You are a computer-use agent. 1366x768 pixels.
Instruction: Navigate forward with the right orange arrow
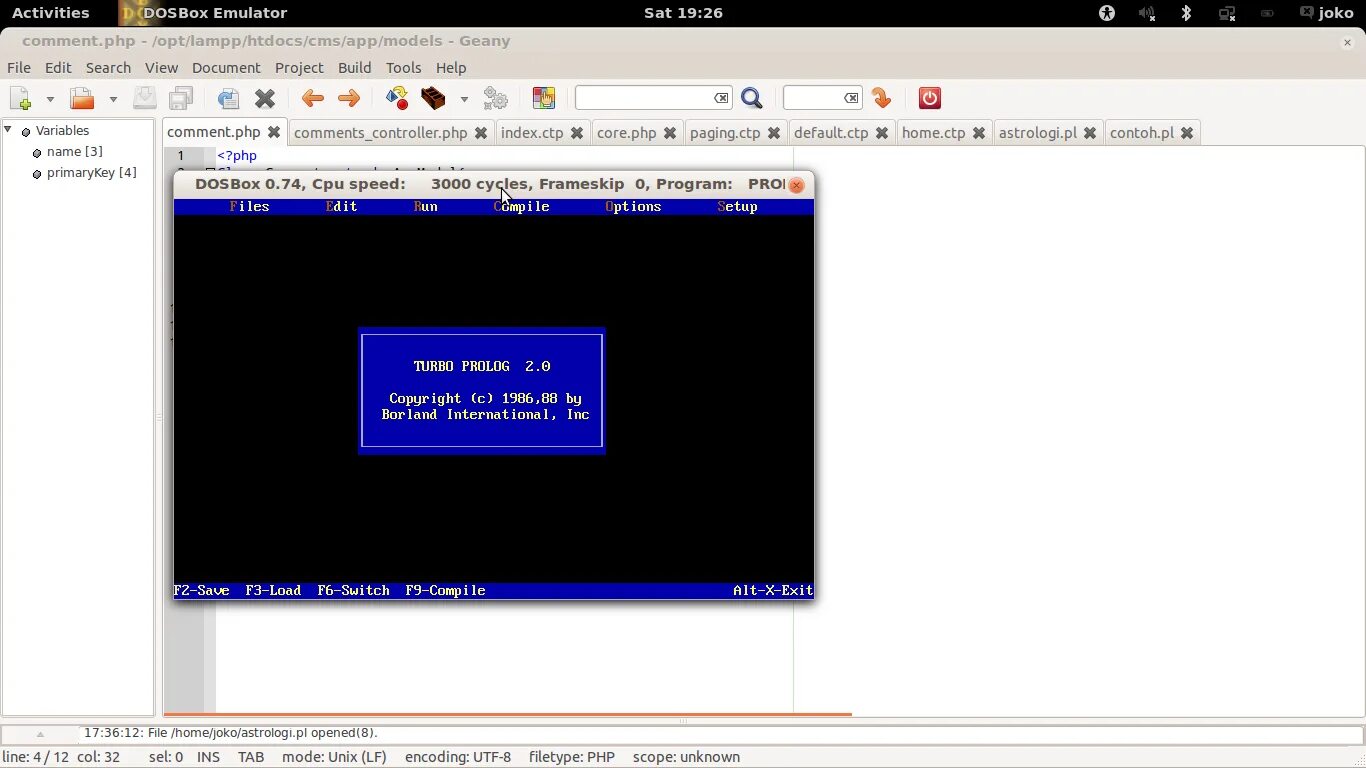(x=349, y=98)
